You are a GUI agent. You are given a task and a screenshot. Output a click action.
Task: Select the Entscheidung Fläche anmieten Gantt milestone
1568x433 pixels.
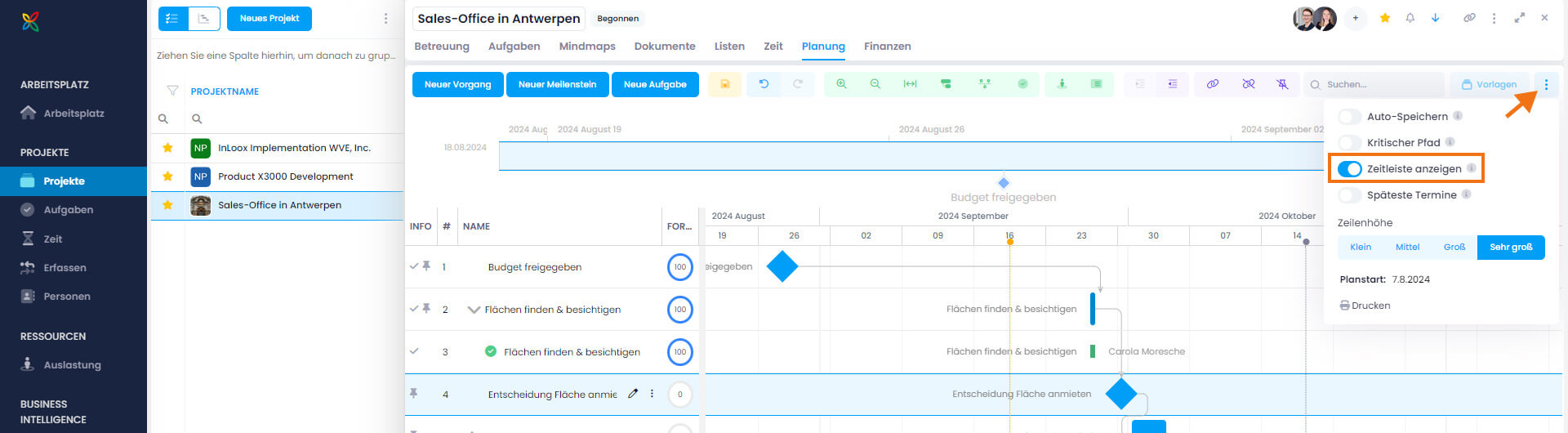(1121, 394)
